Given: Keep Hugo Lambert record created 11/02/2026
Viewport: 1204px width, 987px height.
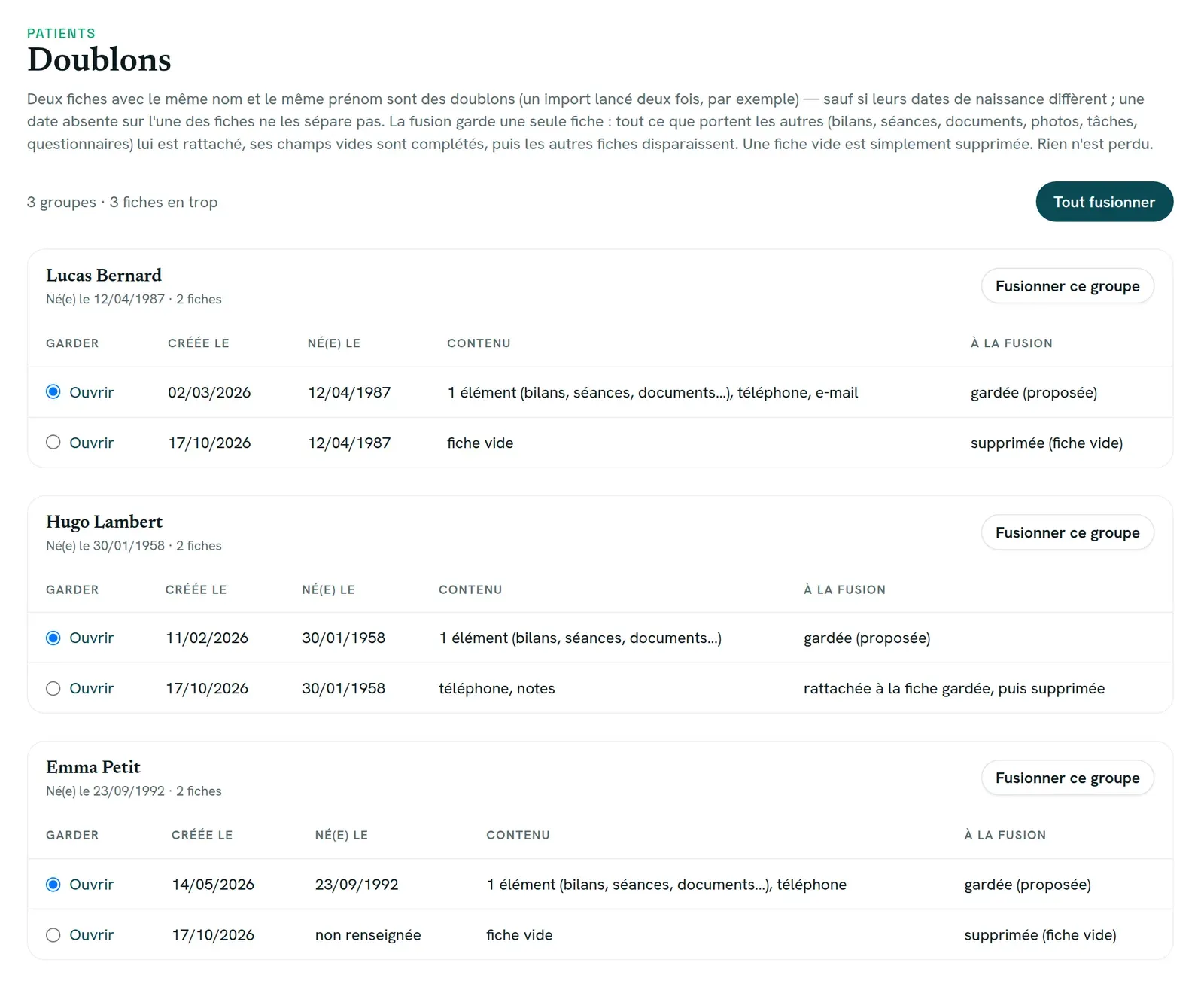Looking at the screenshot, I should (x=53, y=638).
